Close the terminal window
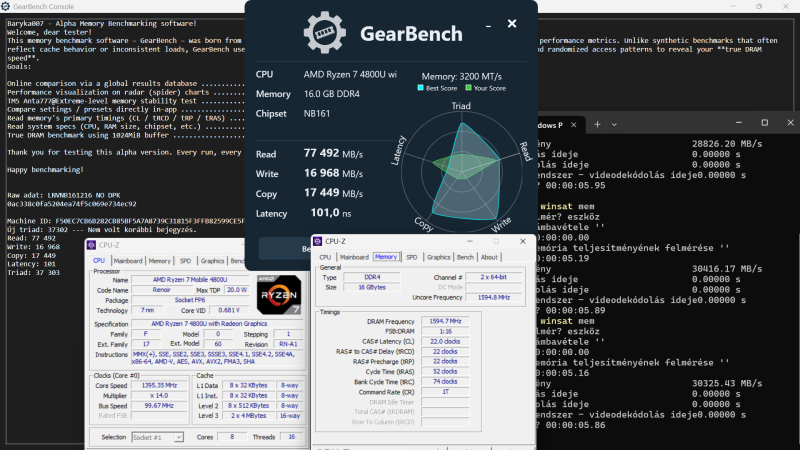 coord(790,122)
